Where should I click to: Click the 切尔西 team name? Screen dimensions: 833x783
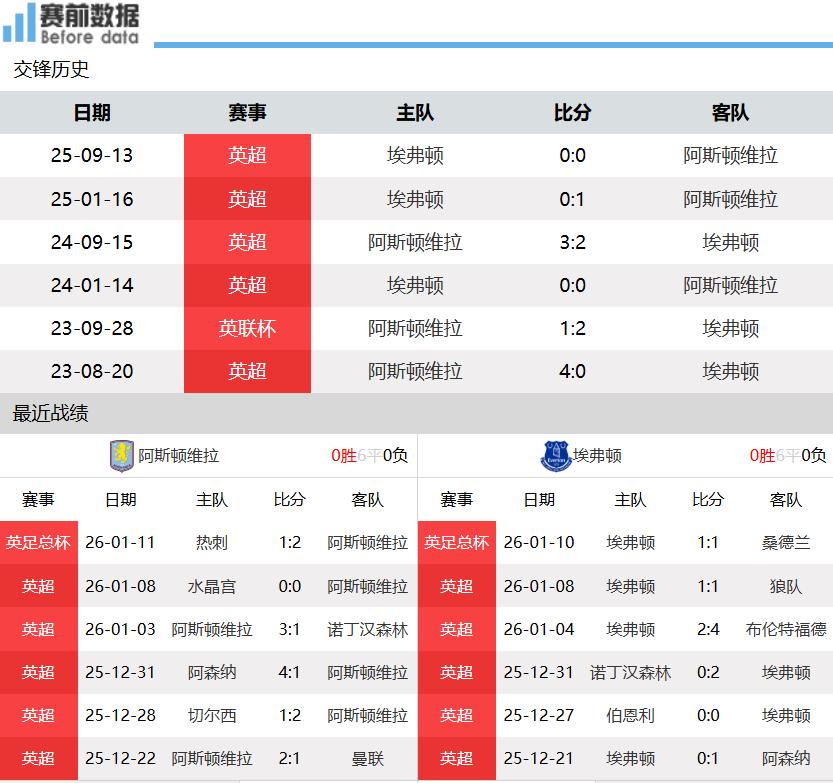pyautogui.click(x=212, y=716)
